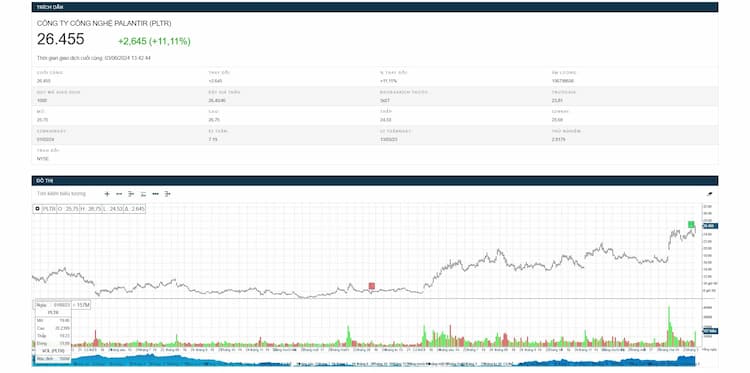This screenshot has width=750, height=373.
Task: Click the PLTR label in chart legend
Action: pos(49,209)
